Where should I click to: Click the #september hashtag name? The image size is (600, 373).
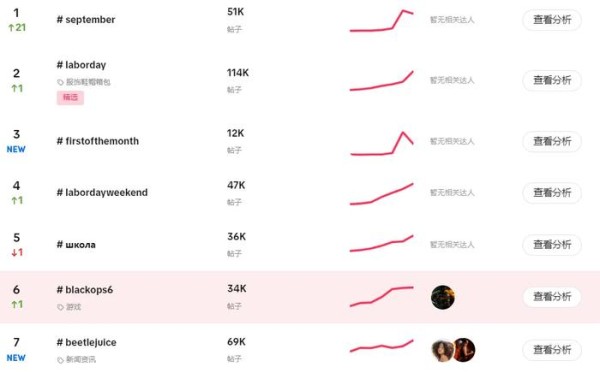coord(86,20)
